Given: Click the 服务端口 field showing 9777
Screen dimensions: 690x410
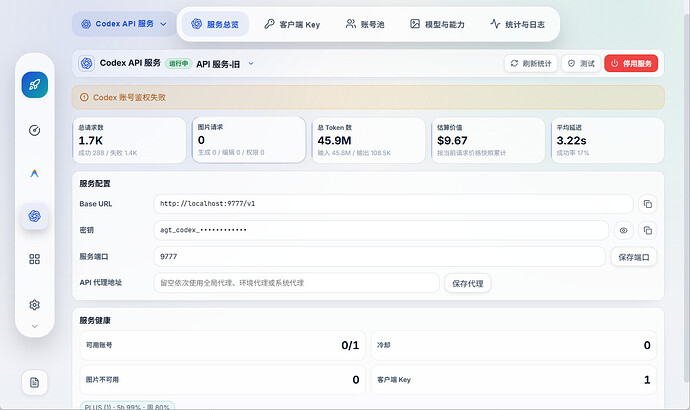Looking at the screenshot, I should coord(380,256).
